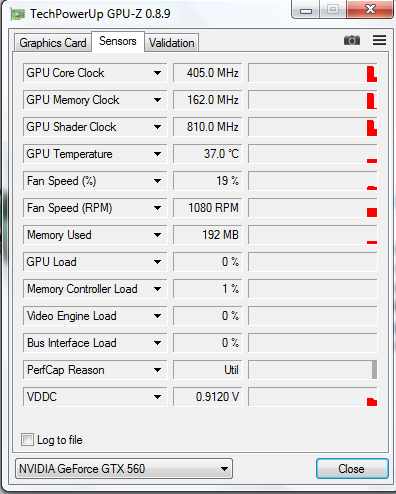The image size is (396, 494).
Task: Minimize the GPU-Z window
Action: coord(306,10)
